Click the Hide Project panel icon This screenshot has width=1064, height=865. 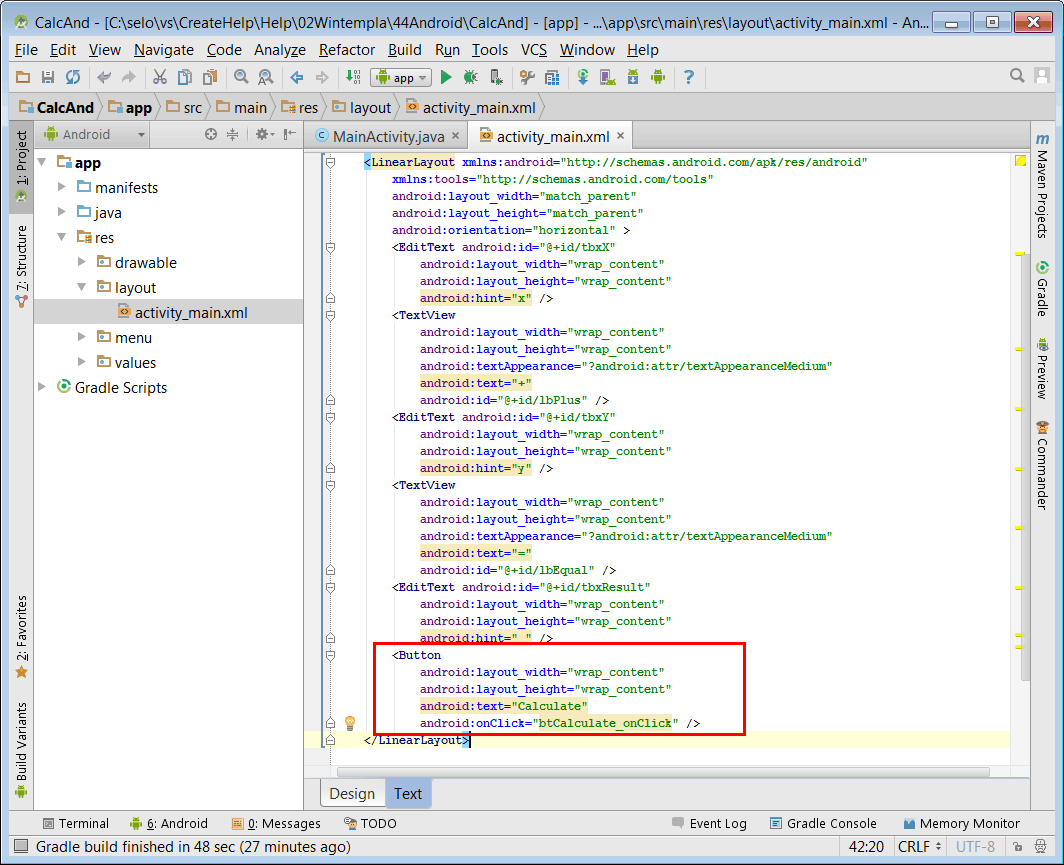point(290,134)
